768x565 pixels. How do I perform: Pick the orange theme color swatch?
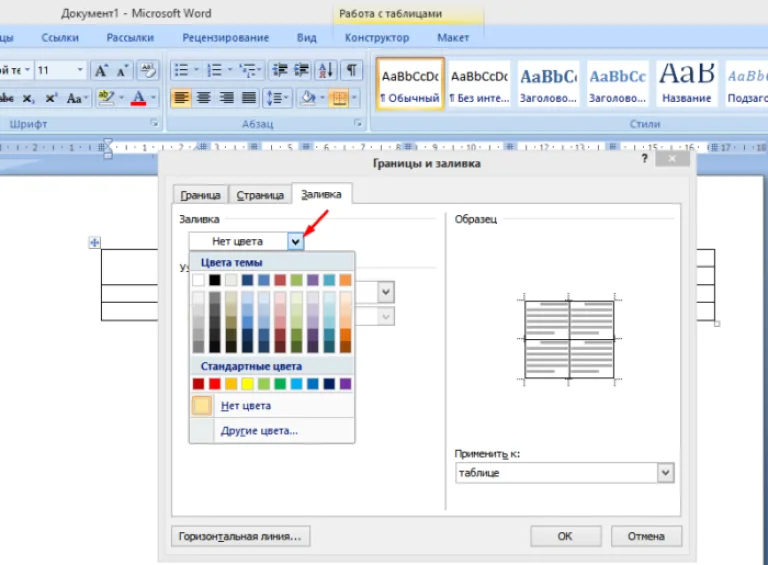(x=345, y=280)
